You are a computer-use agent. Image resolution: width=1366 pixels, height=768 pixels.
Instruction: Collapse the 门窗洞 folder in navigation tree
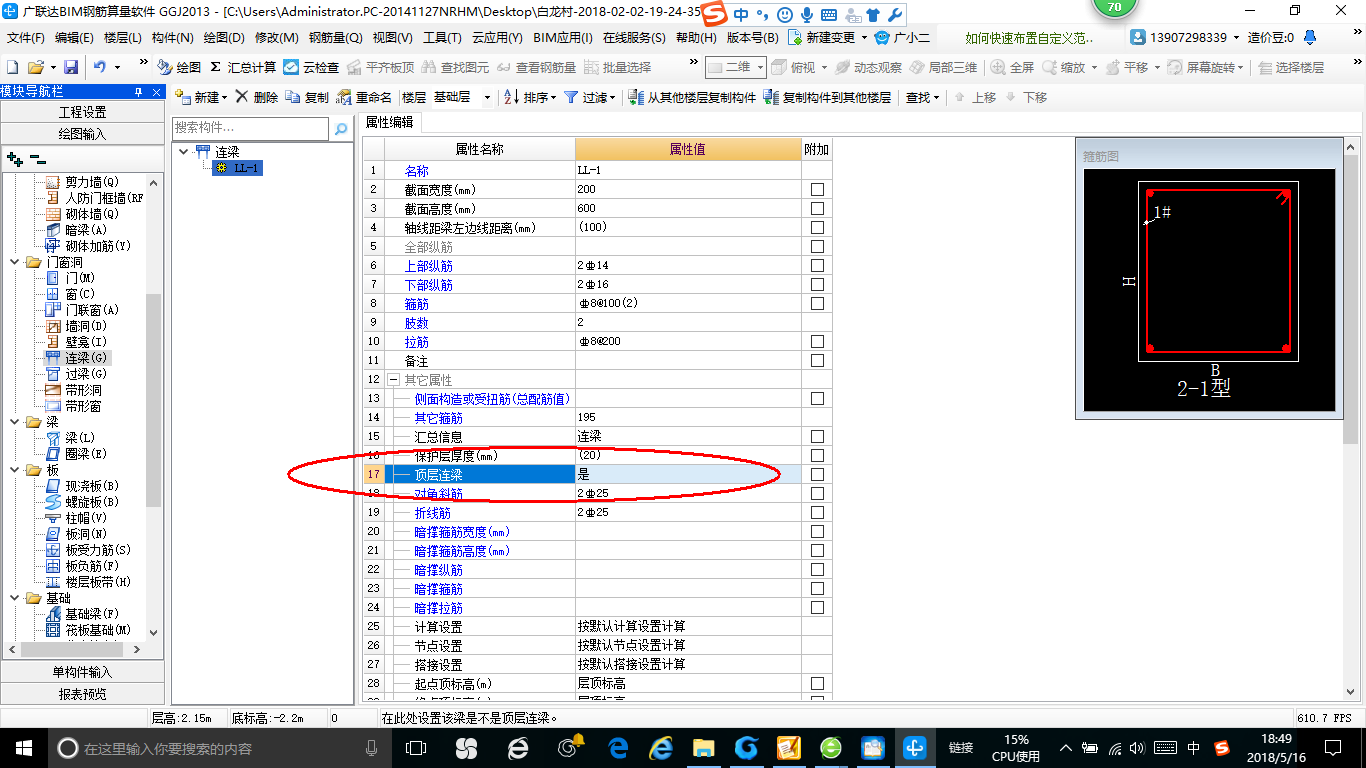[x=15, y=262]
